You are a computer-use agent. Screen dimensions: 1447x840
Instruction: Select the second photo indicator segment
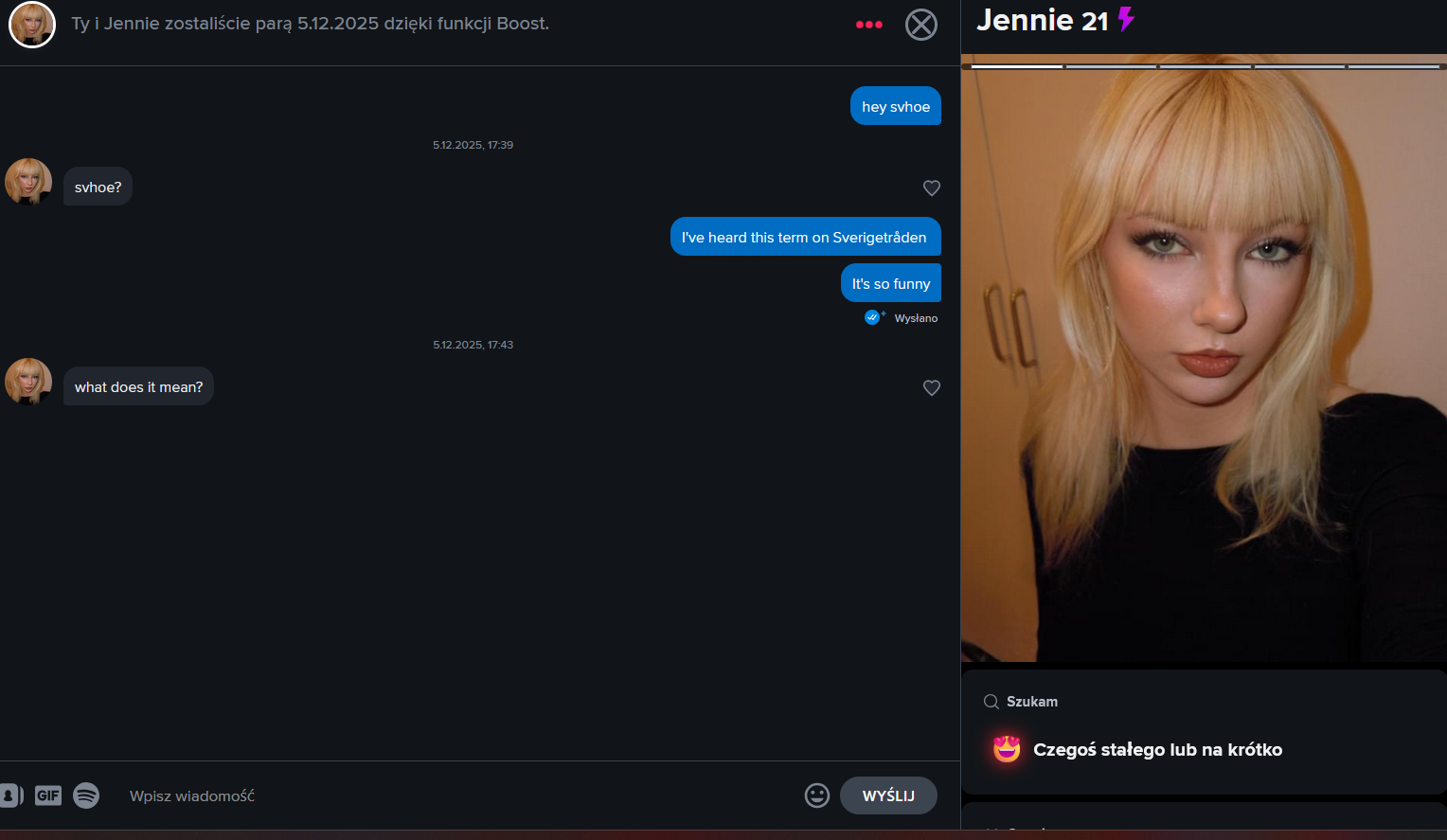1111,66
